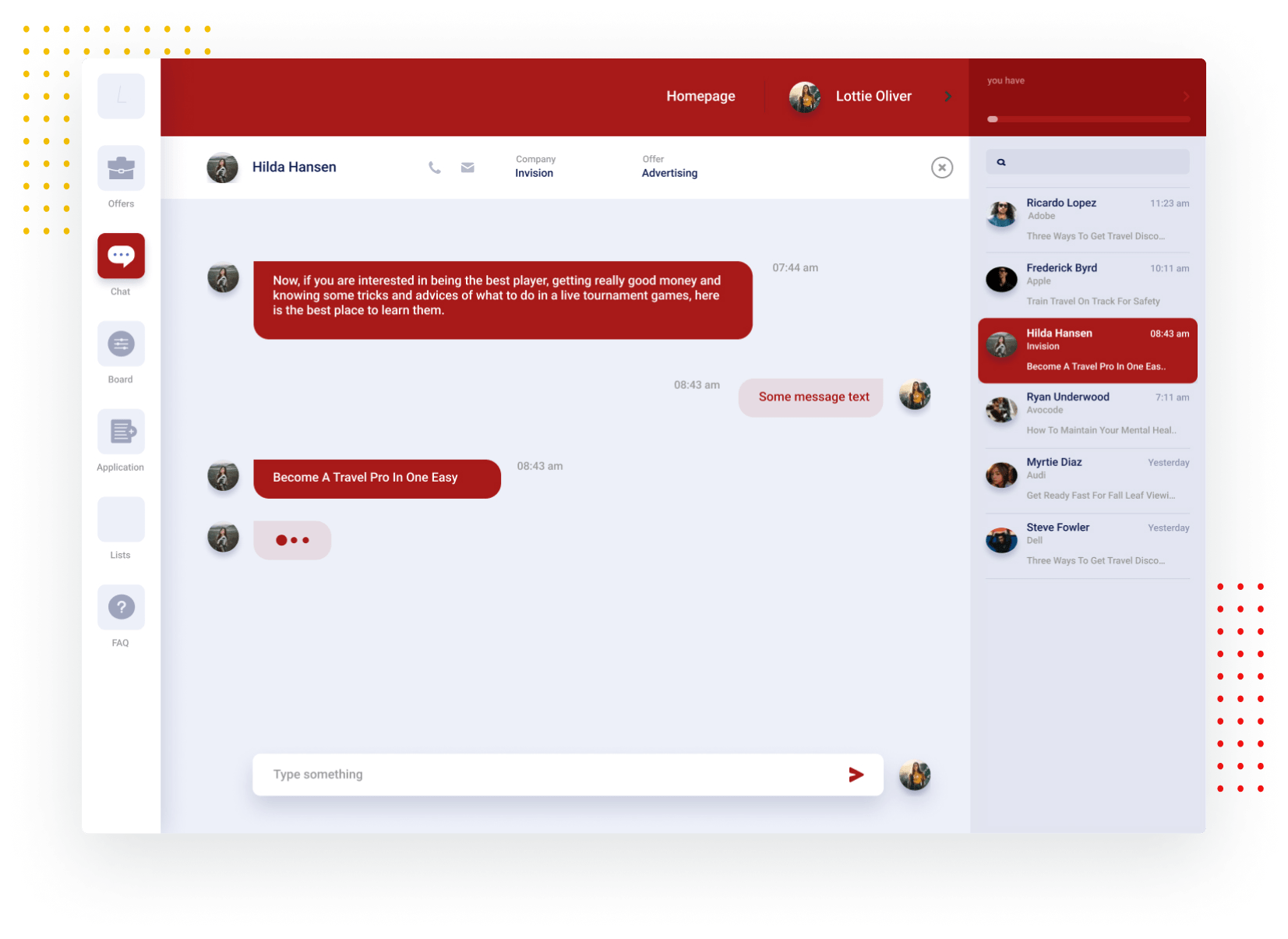1288x939 pixels.
Task: Go to Homepage link
Action: coord(700,96)
